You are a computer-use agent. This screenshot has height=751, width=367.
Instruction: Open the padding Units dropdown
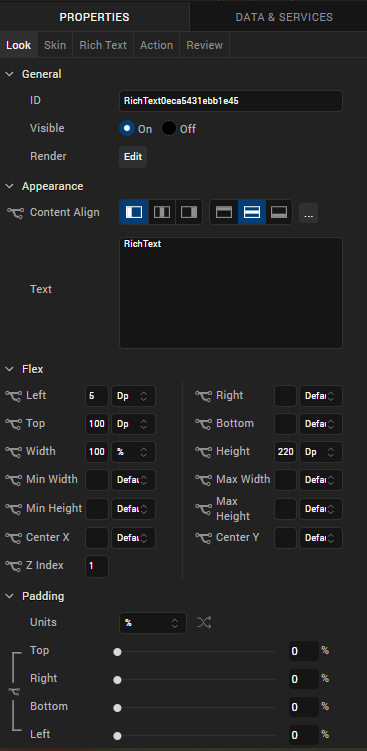coord(152,623)
